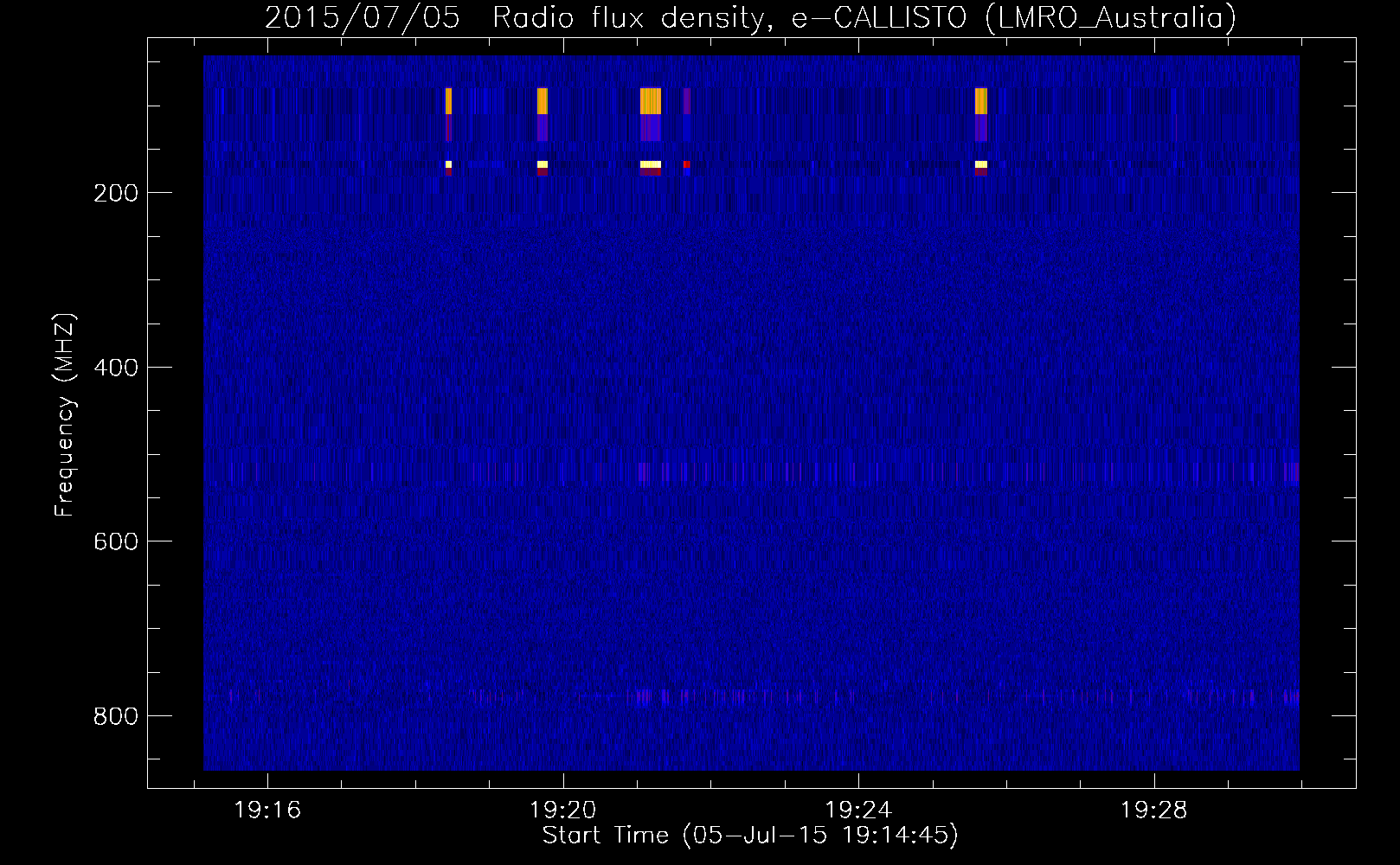Image resolution: width=1400 pixels, height=865 pixels.
Task: Click the station name '(LMRO_Australia)'
Action: coord(1111,17)
